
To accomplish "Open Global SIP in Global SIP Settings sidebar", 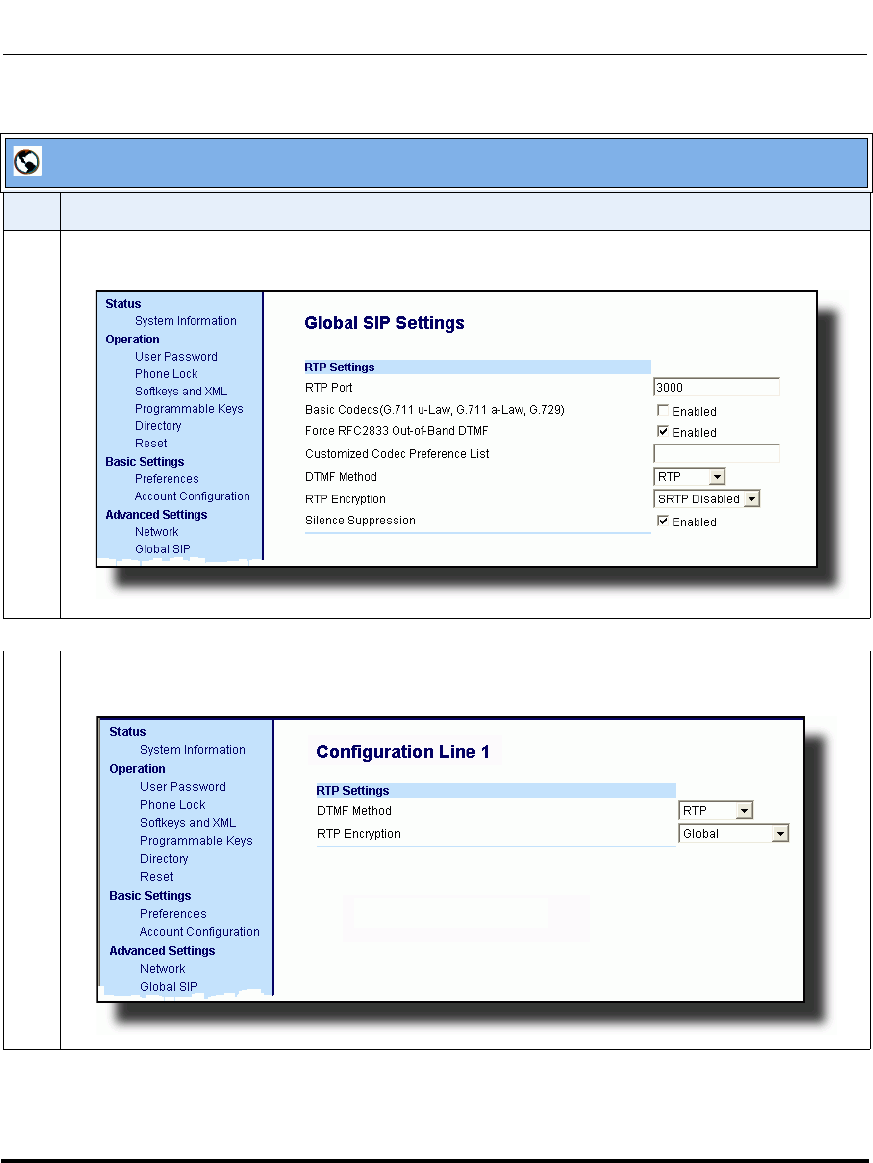I will click(x=162, y=549).
